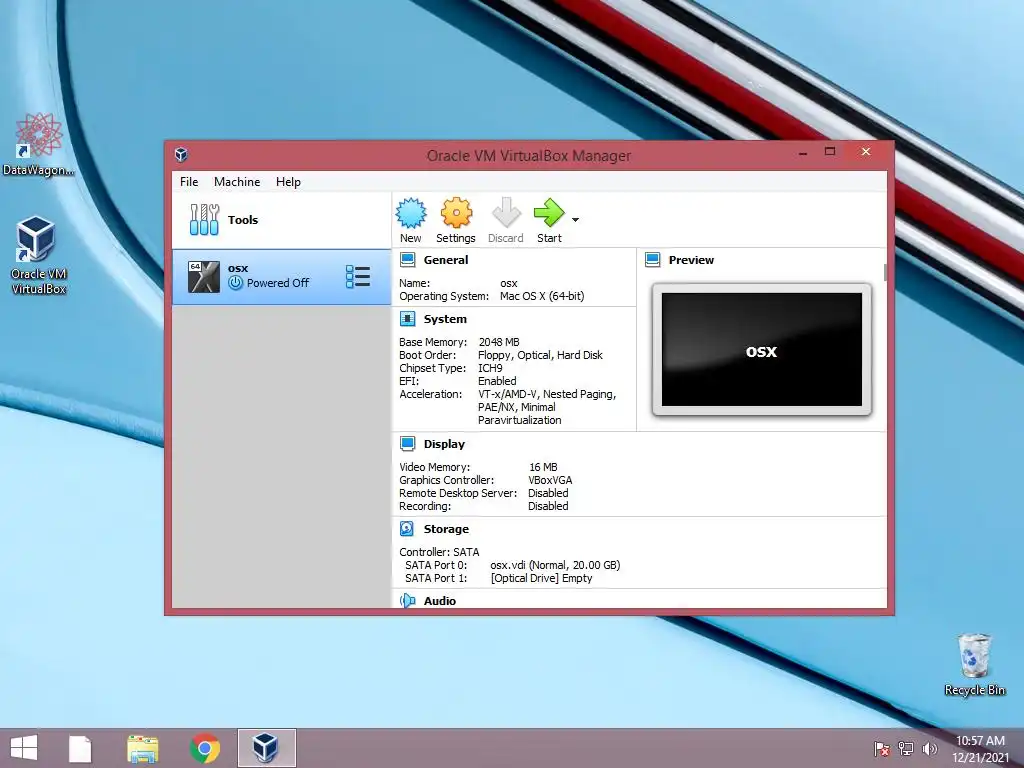Open DataWagon desktop shortcut

pyautogui.click(x=39, y=145)
